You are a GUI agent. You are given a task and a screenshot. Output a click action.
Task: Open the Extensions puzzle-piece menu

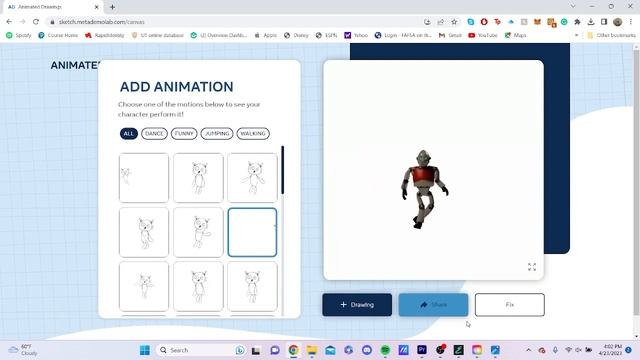[577, 22]
